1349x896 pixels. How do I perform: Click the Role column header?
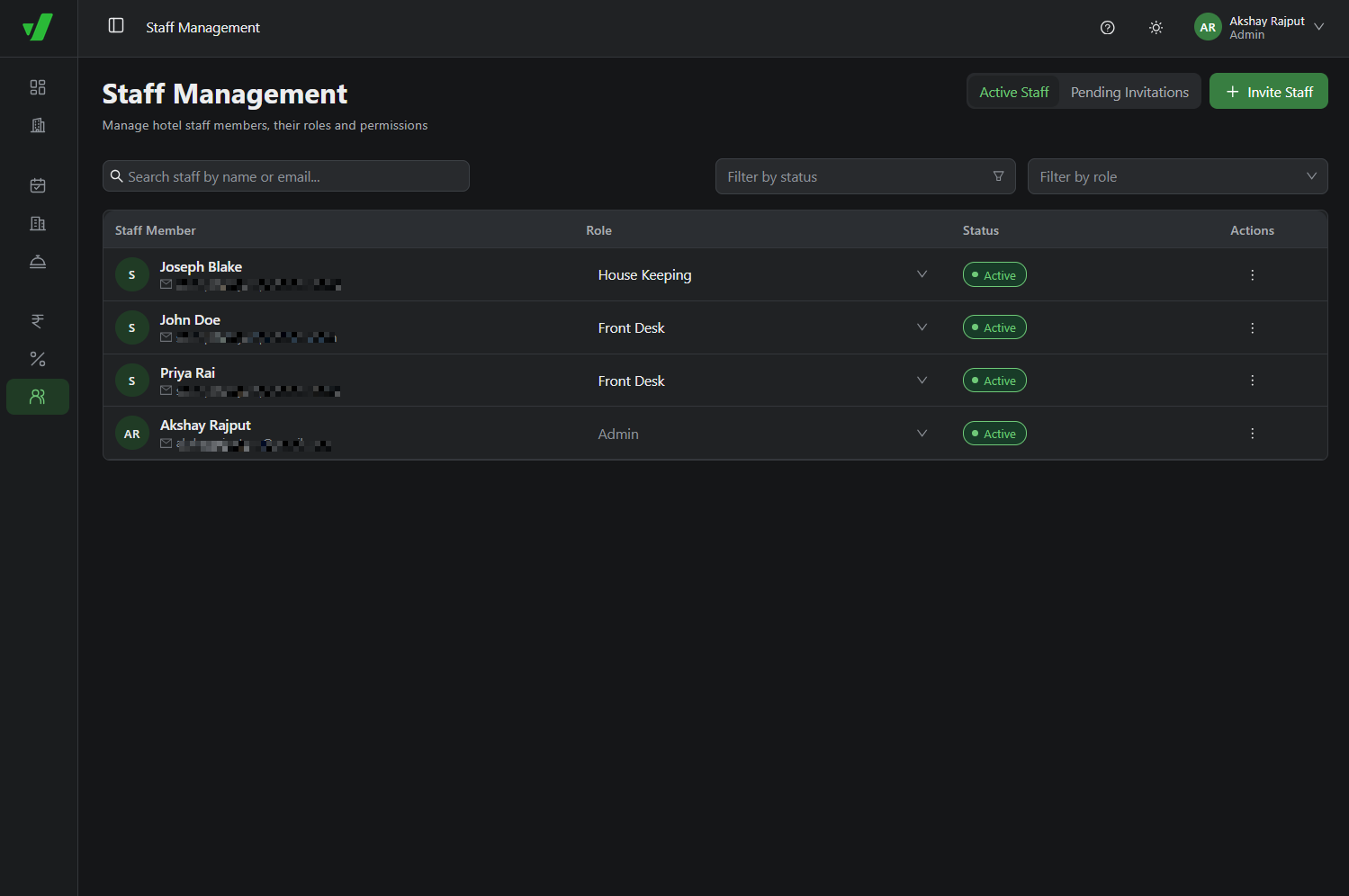598,230
